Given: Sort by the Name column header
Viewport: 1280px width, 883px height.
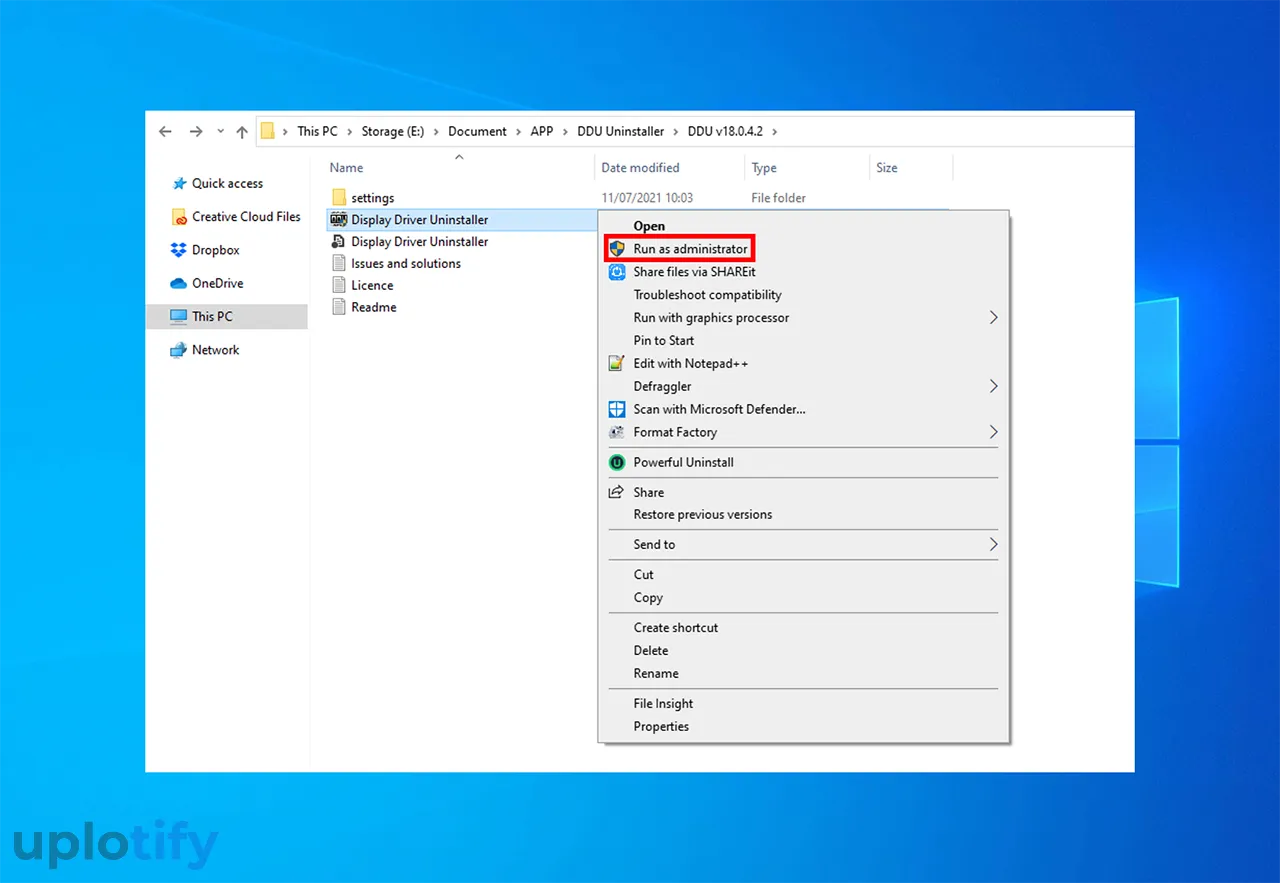Looking at the screenshot, I should (x=347, y=168).
